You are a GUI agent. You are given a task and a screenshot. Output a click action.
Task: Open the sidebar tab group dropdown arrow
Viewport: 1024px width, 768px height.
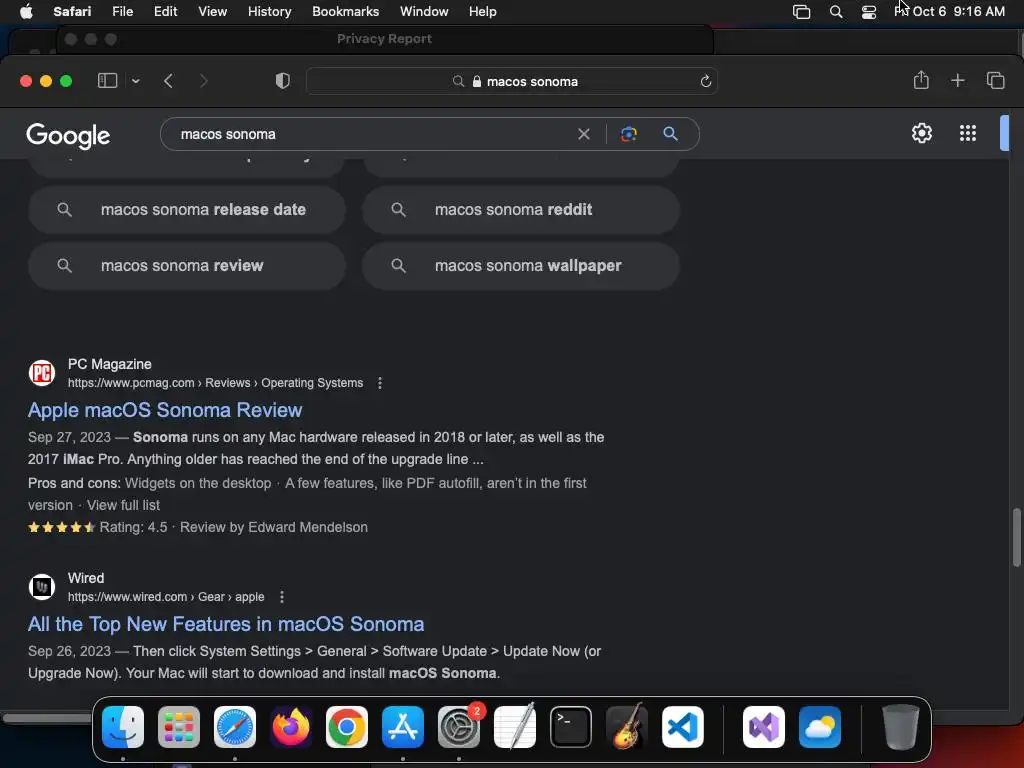(136, 81)
